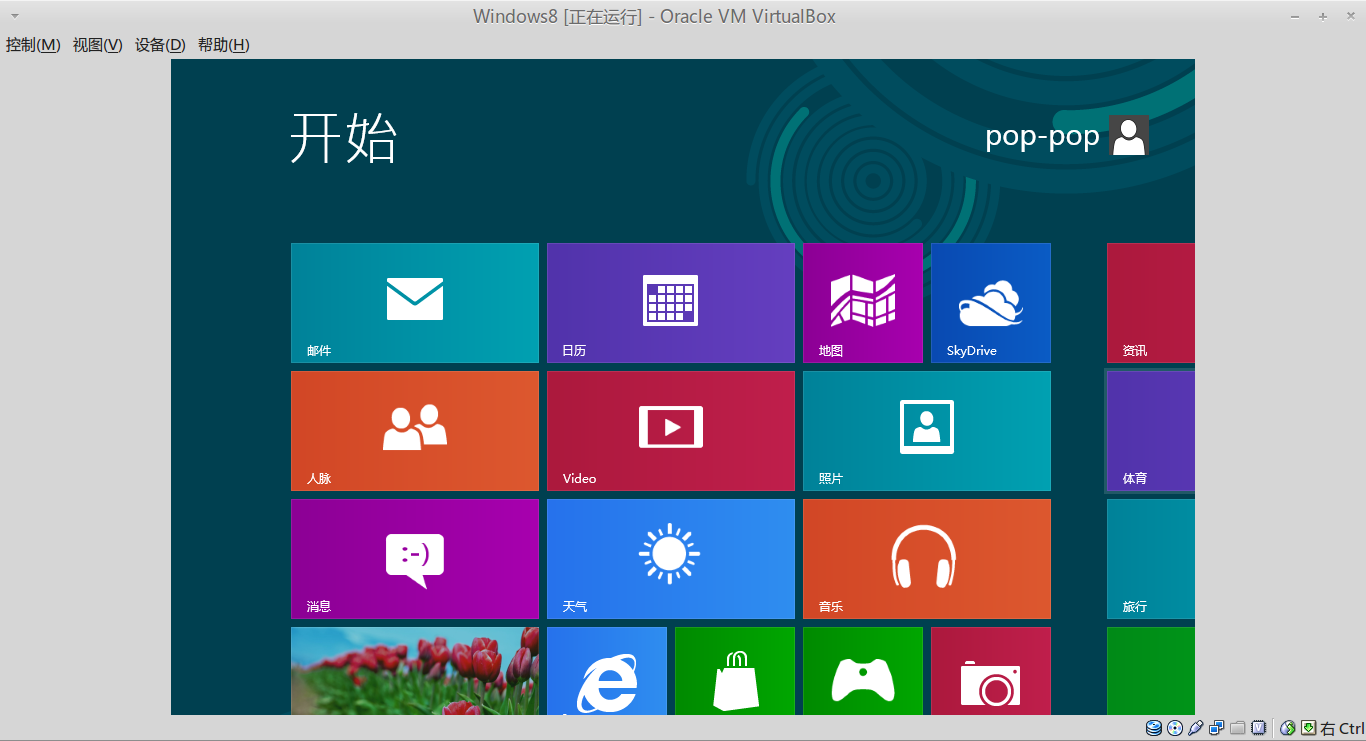This screenshot has width=1366, height=741.
Task: Open the Desktop tile with tulips
Action: [x=415, y=671]
